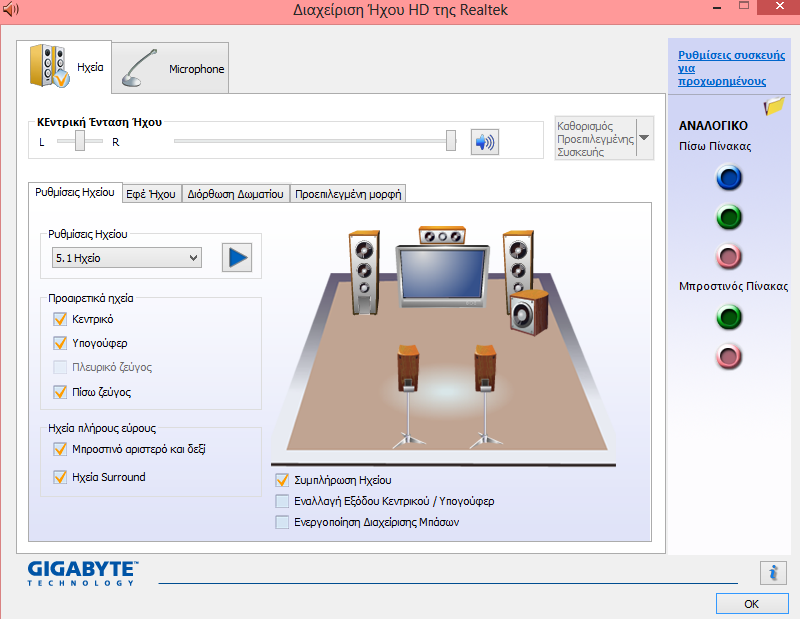Click the center speaker above the TV

442,235
